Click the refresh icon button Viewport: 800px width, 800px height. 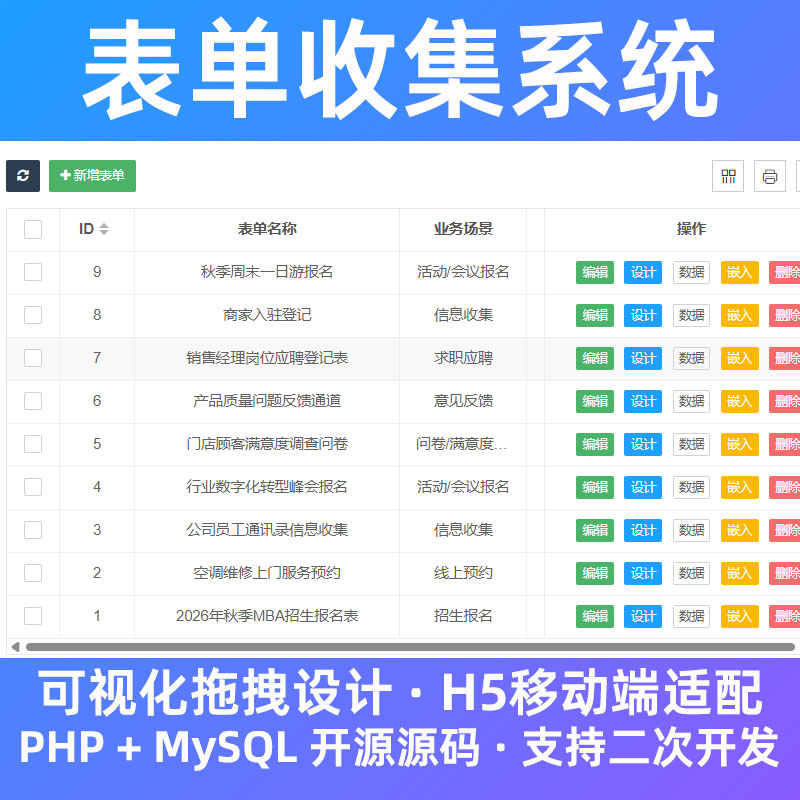(x=23, y=176)
